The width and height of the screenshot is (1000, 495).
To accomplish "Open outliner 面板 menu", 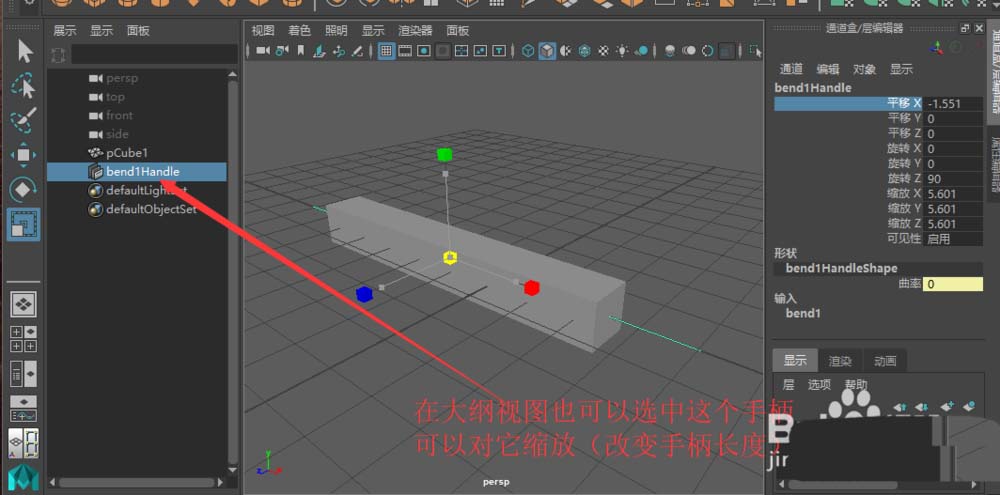I will 138,31.
